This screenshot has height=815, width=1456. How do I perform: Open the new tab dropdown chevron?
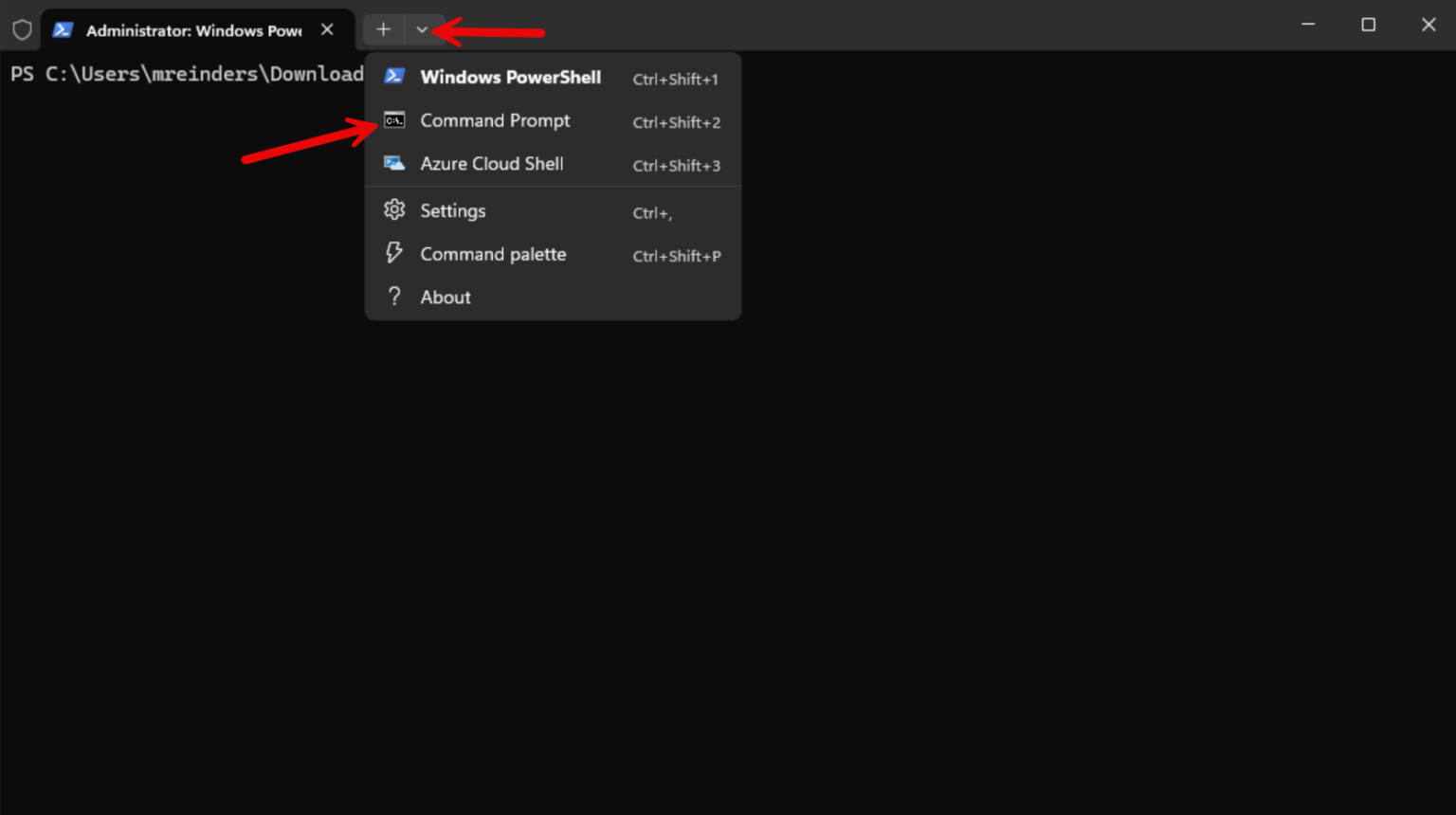[x=422, y=29]
